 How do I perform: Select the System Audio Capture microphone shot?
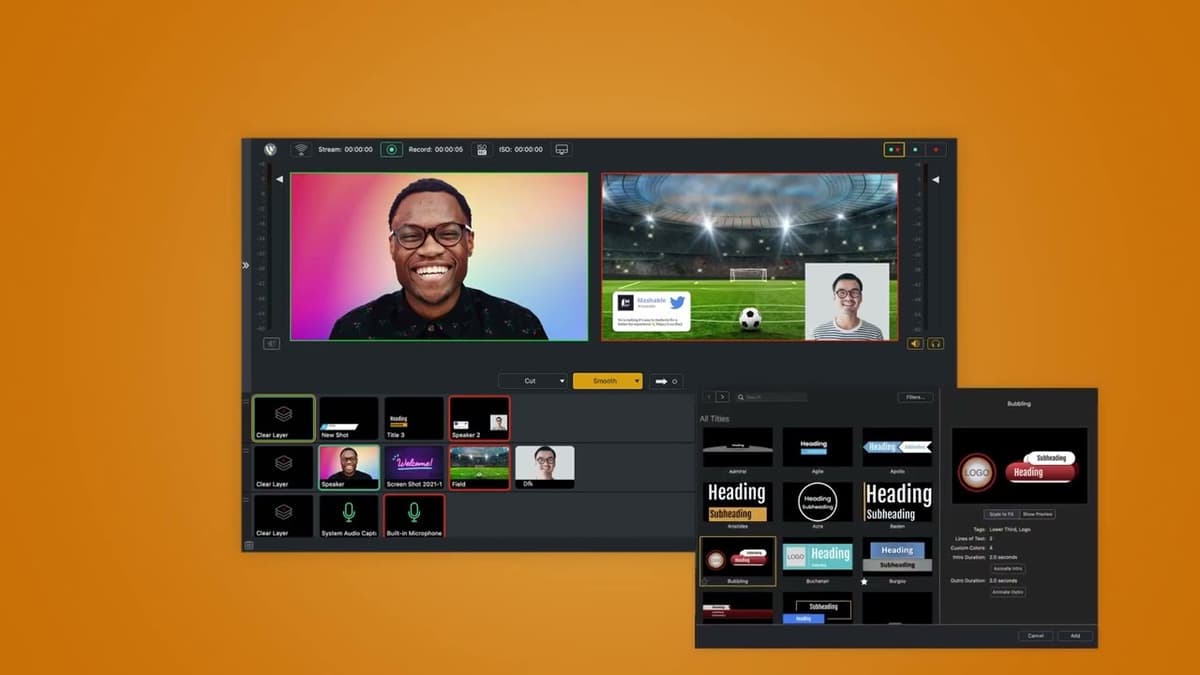click(x=349, y=516)
